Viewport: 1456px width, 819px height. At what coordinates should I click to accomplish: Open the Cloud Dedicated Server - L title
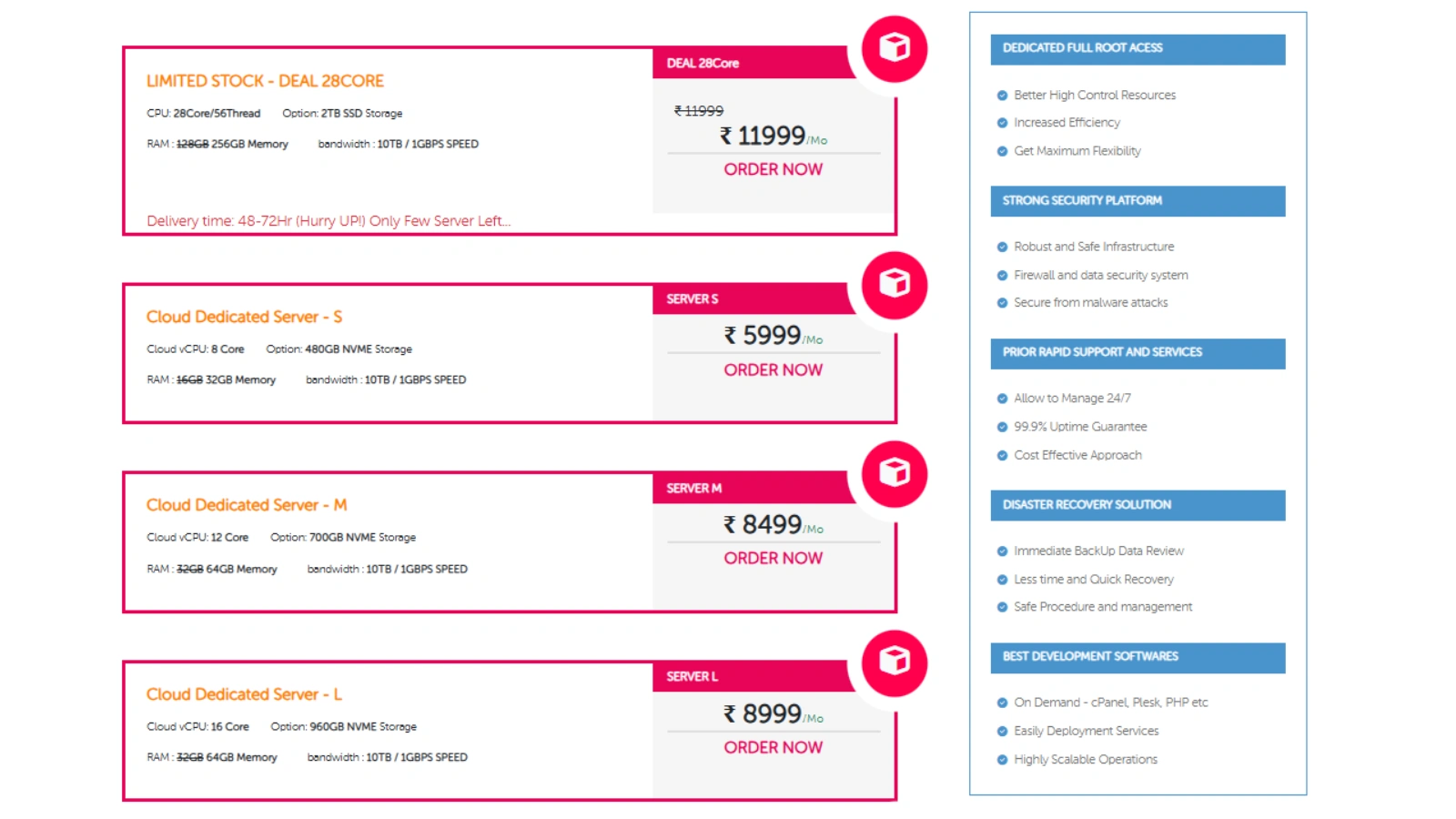point(244,694)
